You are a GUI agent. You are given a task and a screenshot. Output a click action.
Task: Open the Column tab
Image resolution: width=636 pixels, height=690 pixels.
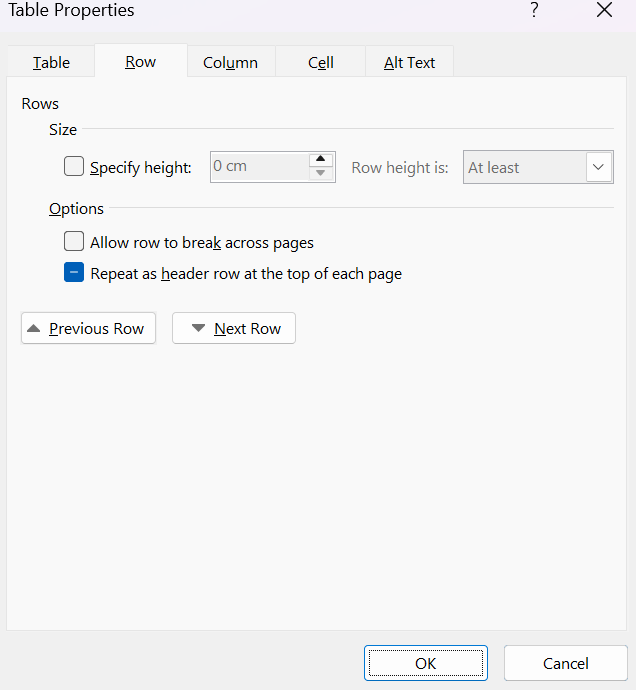point(230,62)
